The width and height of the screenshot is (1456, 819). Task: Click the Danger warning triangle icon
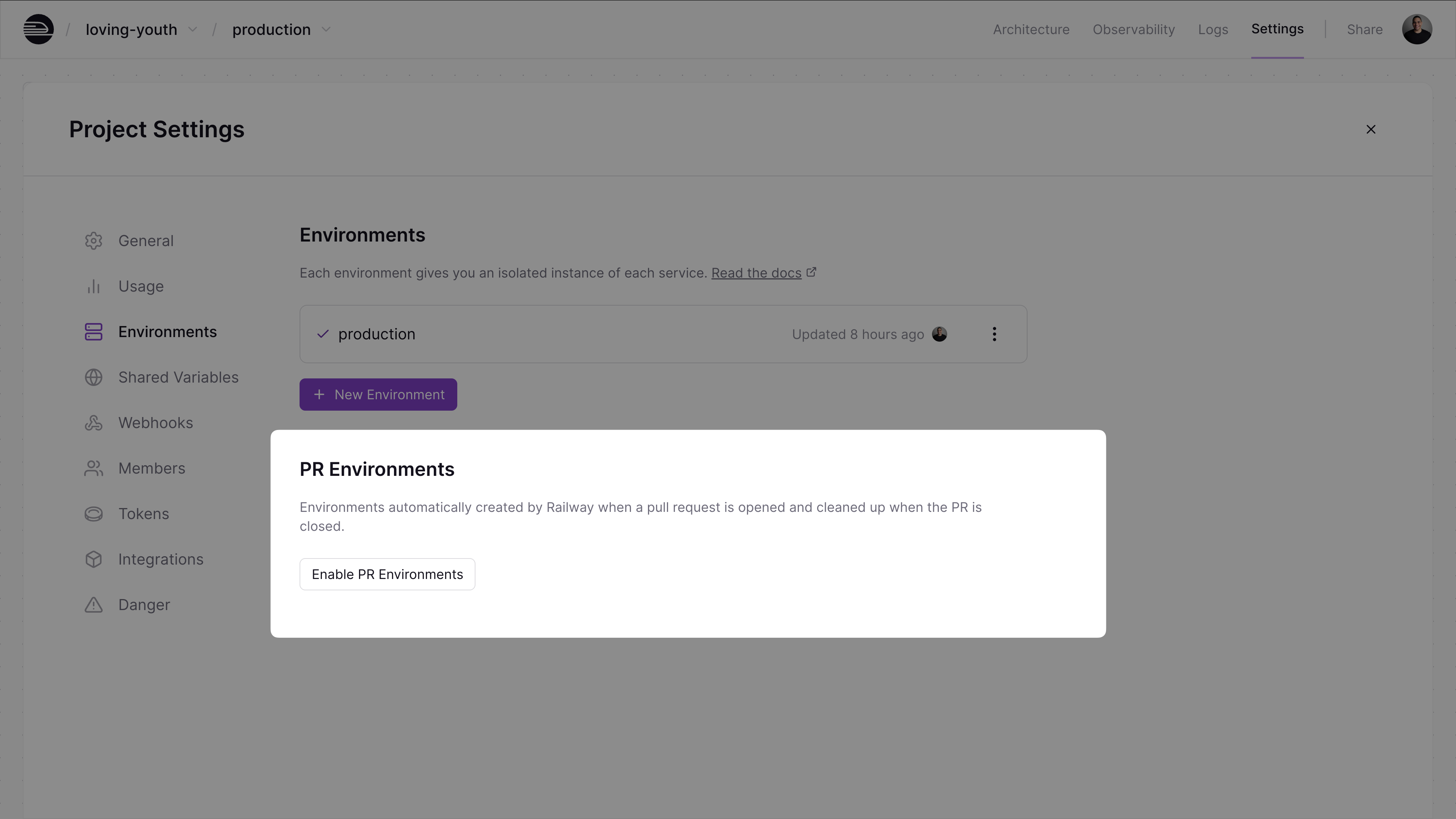coord(94,605)
